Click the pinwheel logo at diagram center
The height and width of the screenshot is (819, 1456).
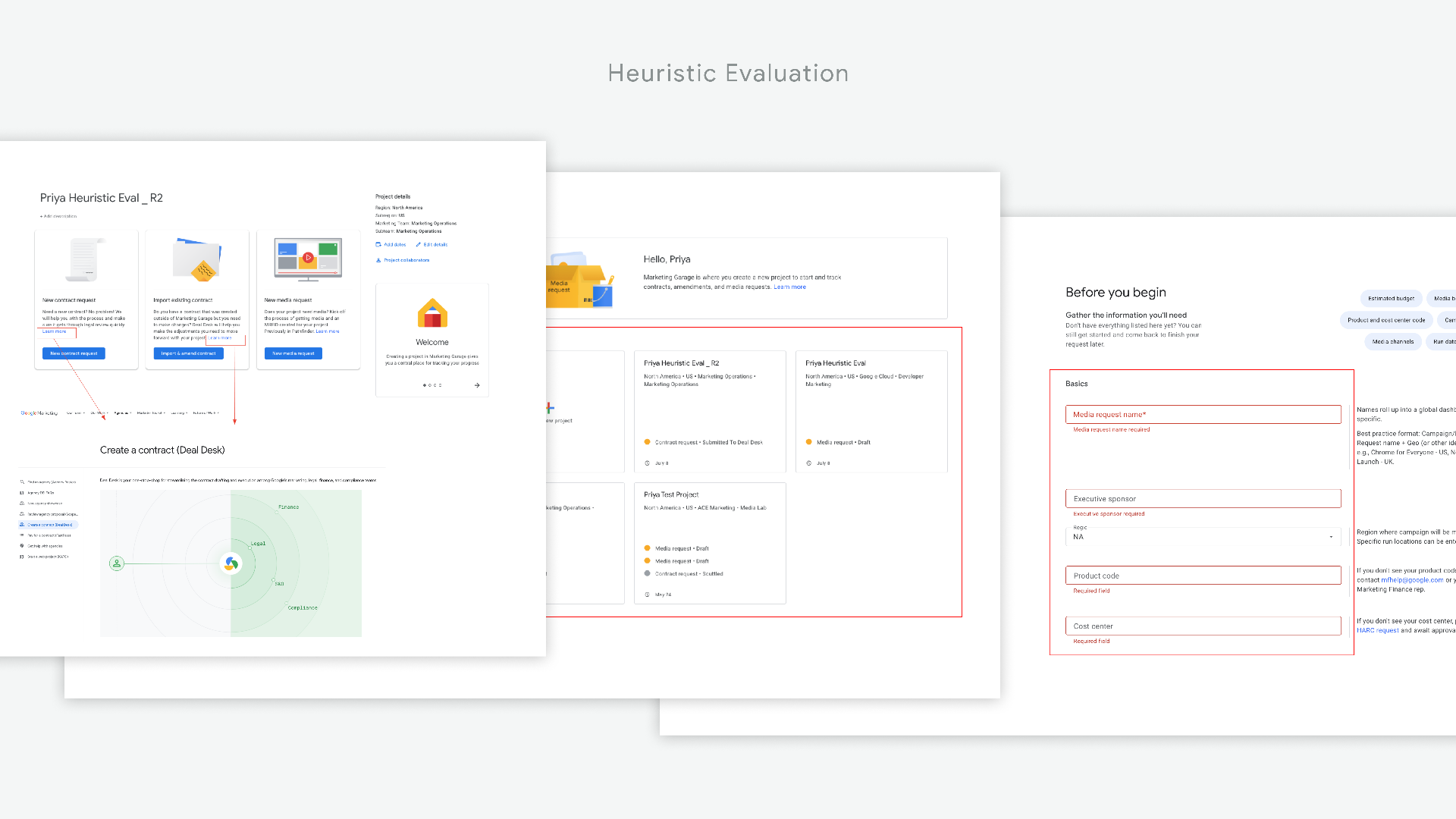[x=231, y=563]
